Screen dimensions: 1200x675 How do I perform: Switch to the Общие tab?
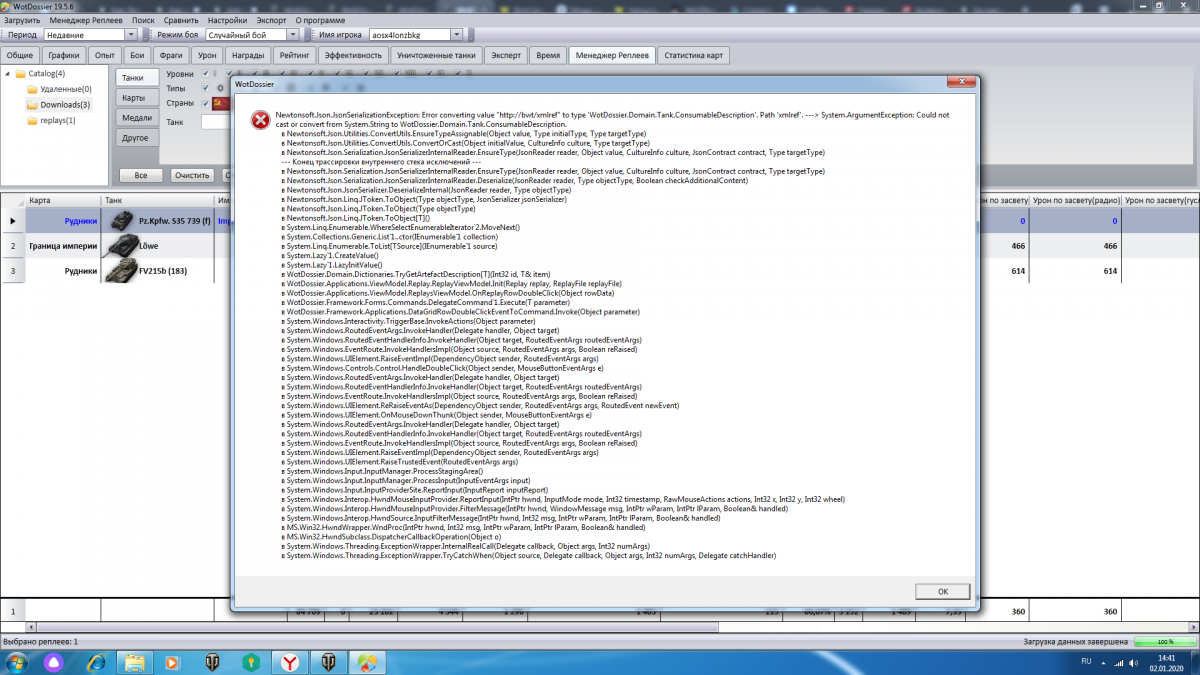point(21,55)
